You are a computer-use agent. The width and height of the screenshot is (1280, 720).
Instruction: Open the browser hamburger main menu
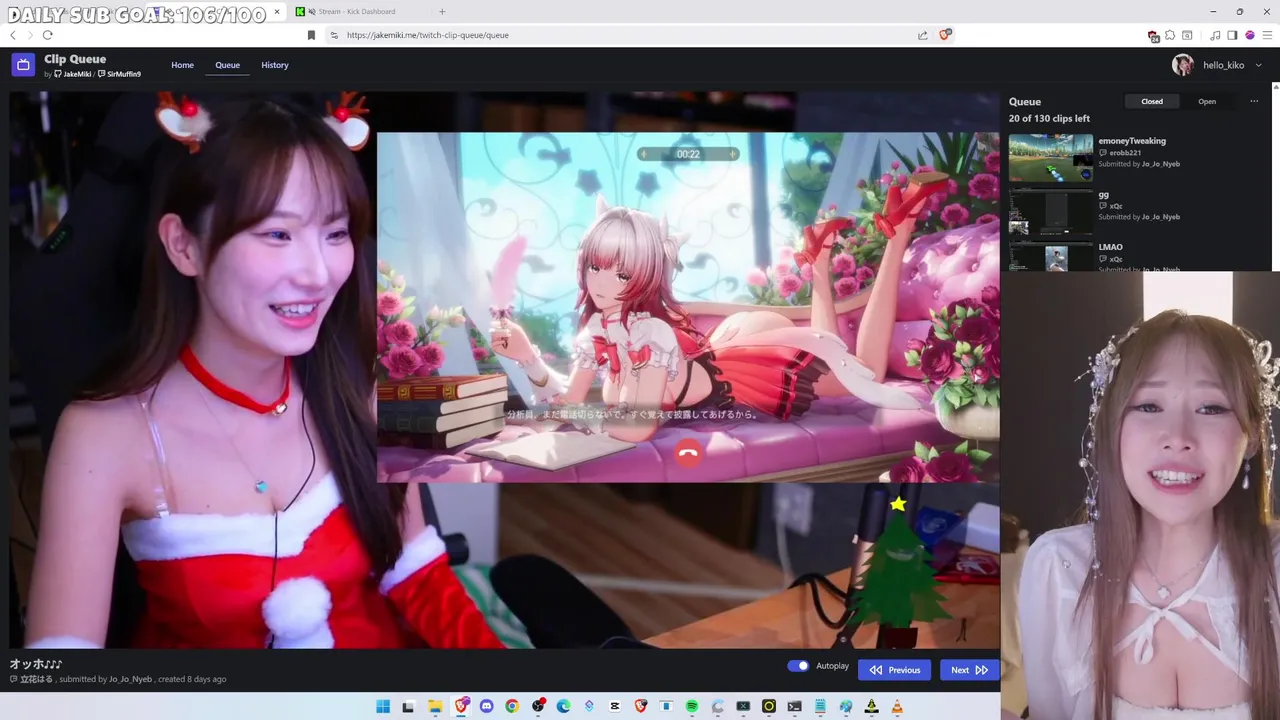1267,35
